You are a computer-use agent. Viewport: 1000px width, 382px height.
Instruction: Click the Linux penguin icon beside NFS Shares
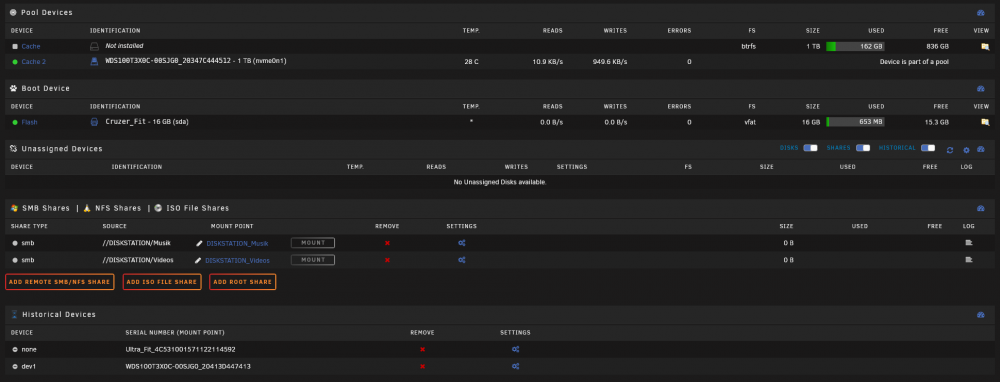click(x=87, y=208)
